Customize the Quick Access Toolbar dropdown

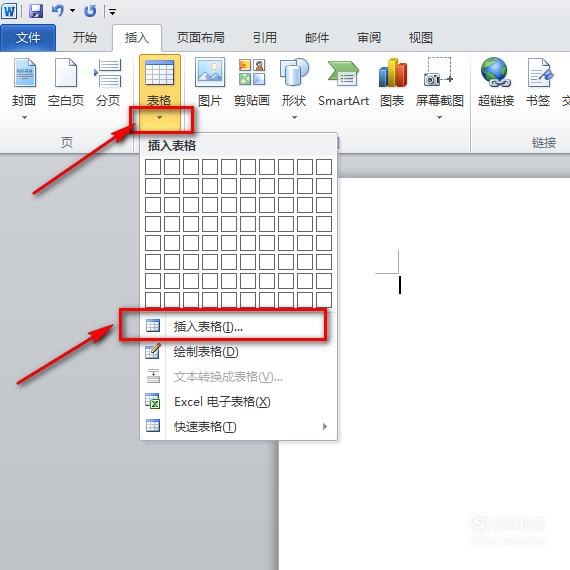tap(113, 12)
